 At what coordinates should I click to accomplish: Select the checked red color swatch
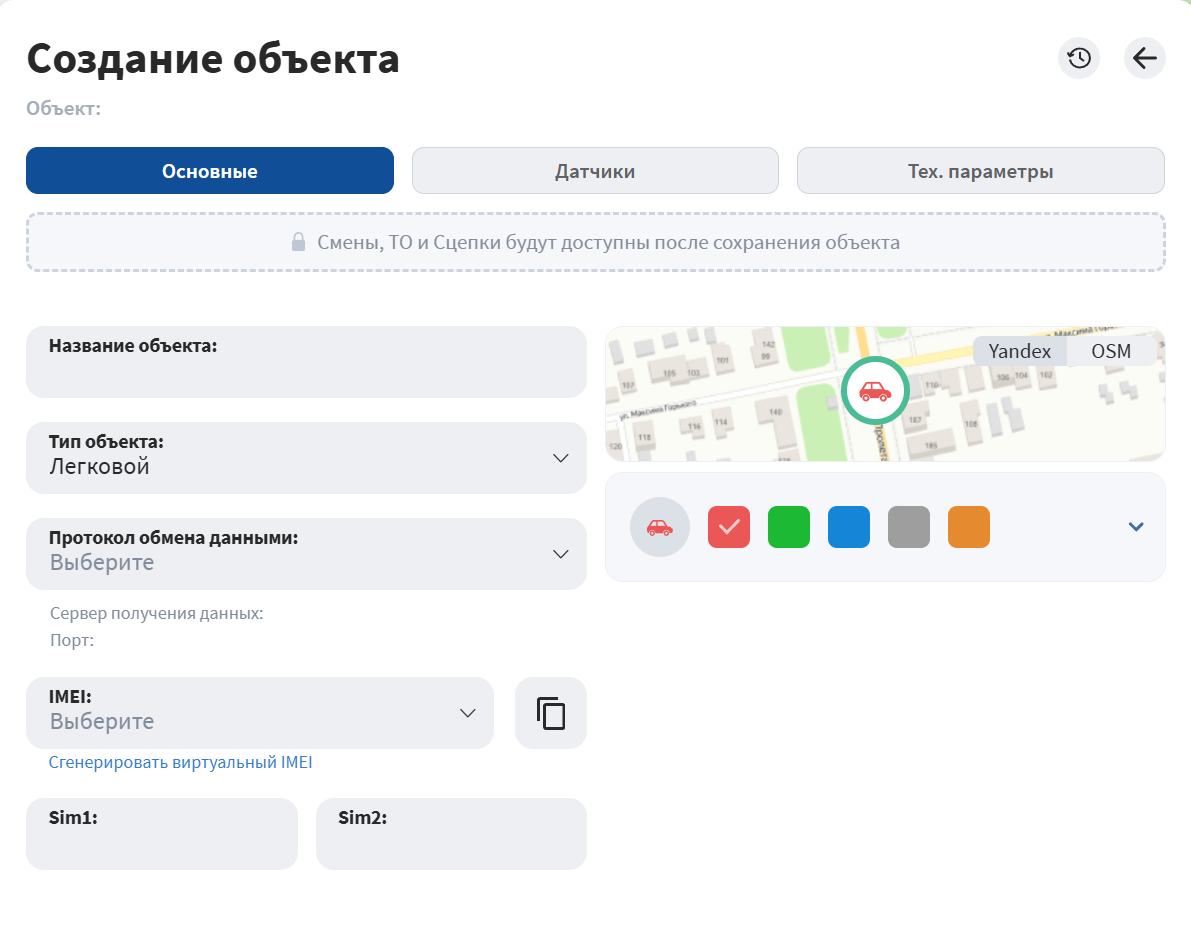[729, 527]
